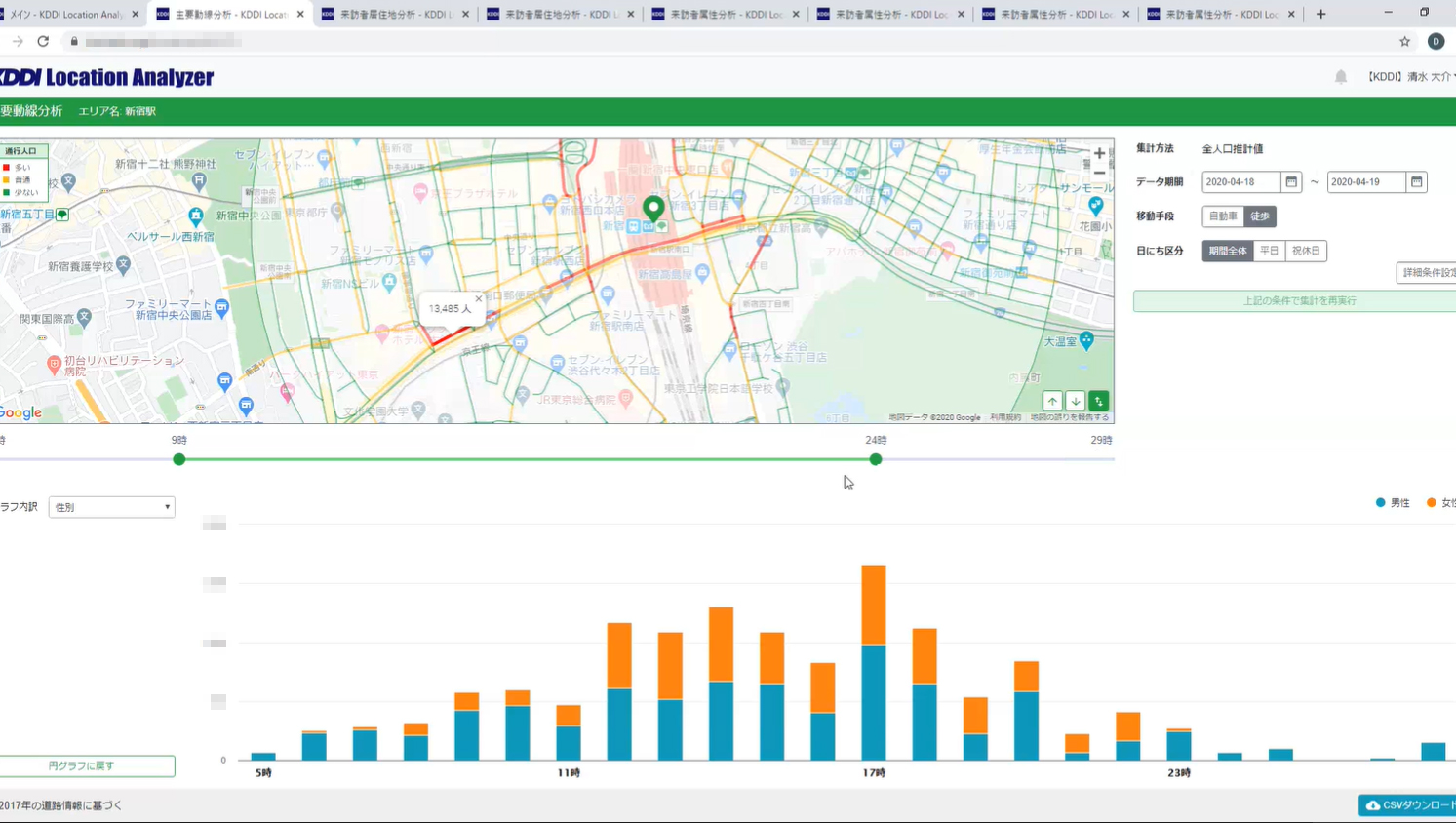
Task: Show downward direction traffic arrow button
Action: tap(1076, 401)
